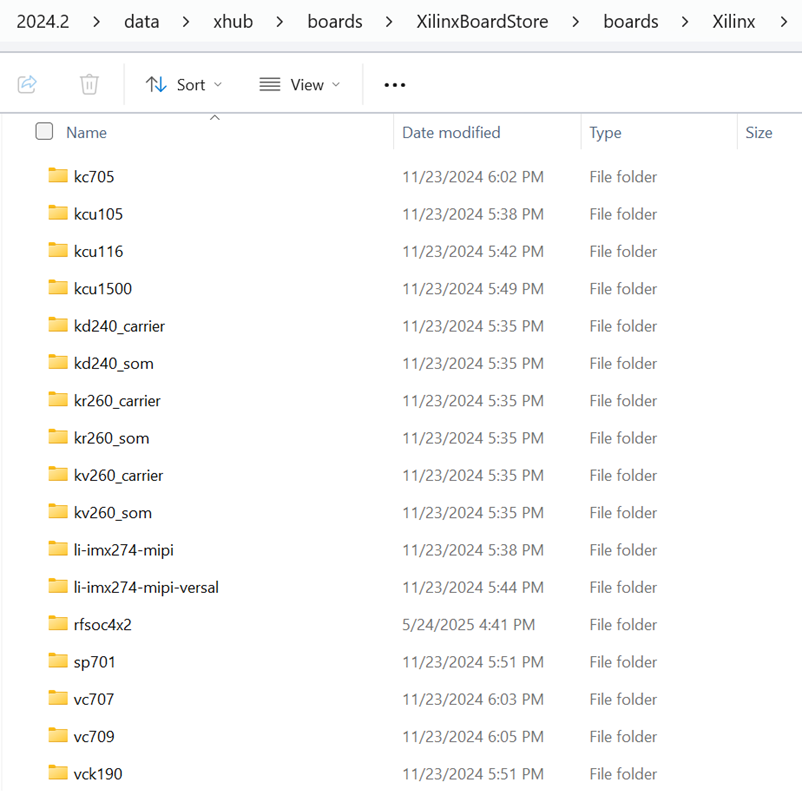The image size is (802, 802).
Task: Sort by the Type column header
Action: (605, 133)
